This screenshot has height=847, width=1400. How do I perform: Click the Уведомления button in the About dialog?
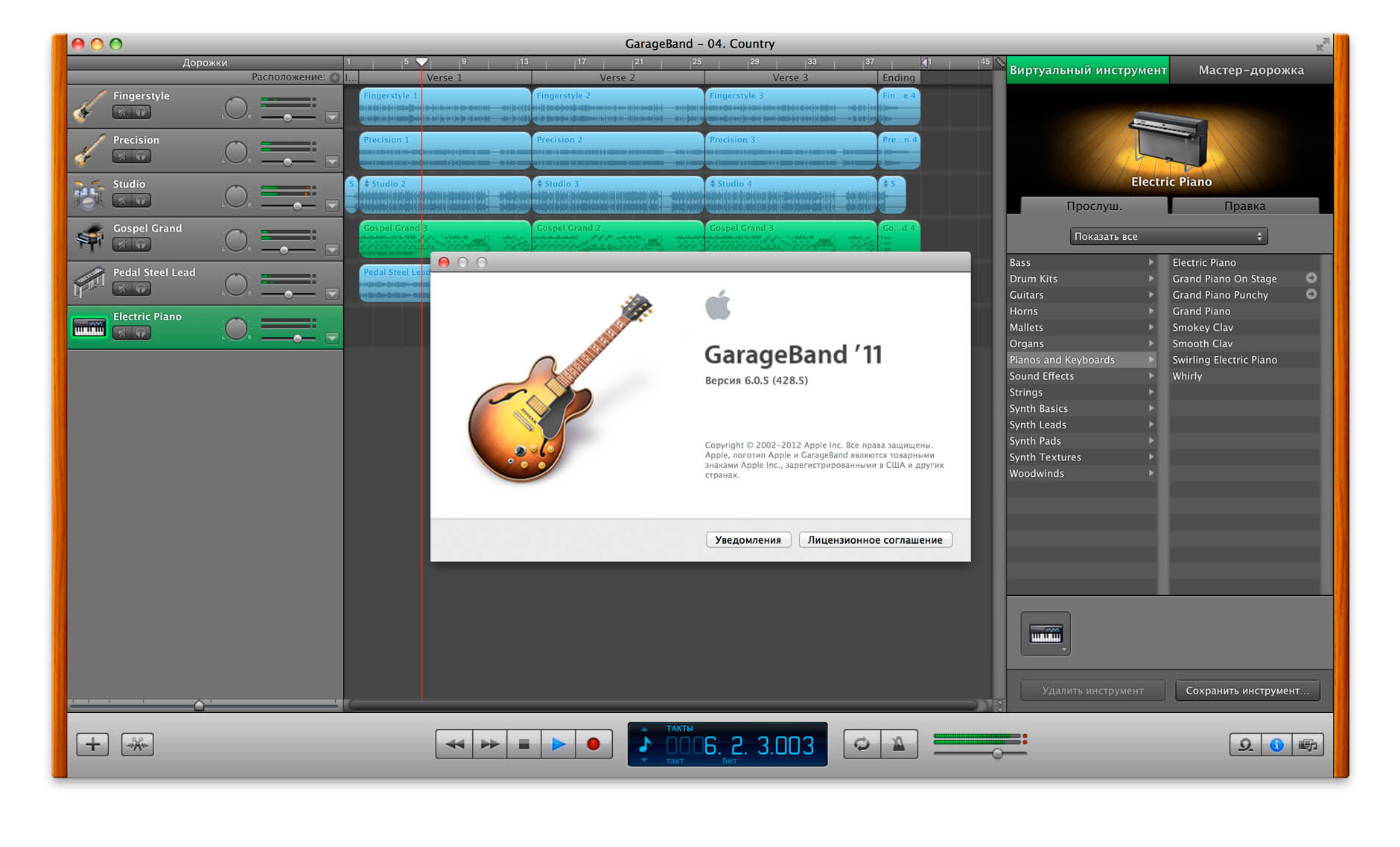coord(748,540)
